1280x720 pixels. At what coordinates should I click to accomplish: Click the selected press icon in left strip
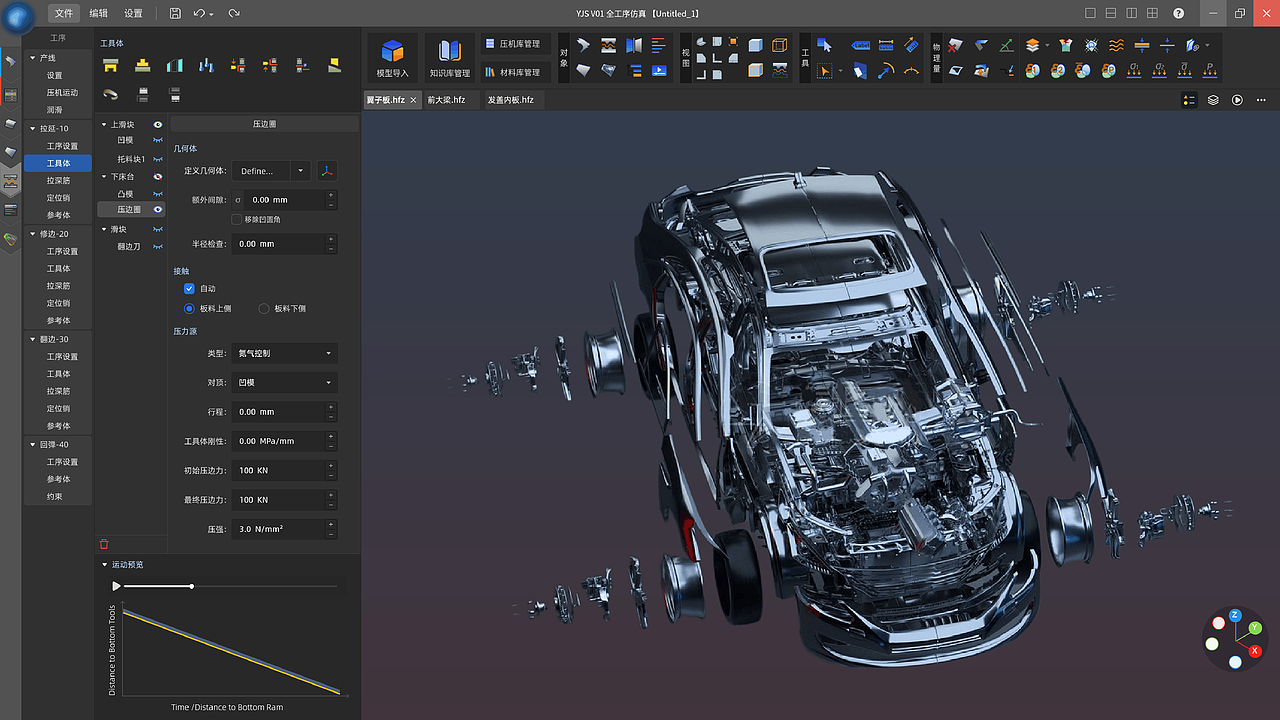click(x=11, y=182)
